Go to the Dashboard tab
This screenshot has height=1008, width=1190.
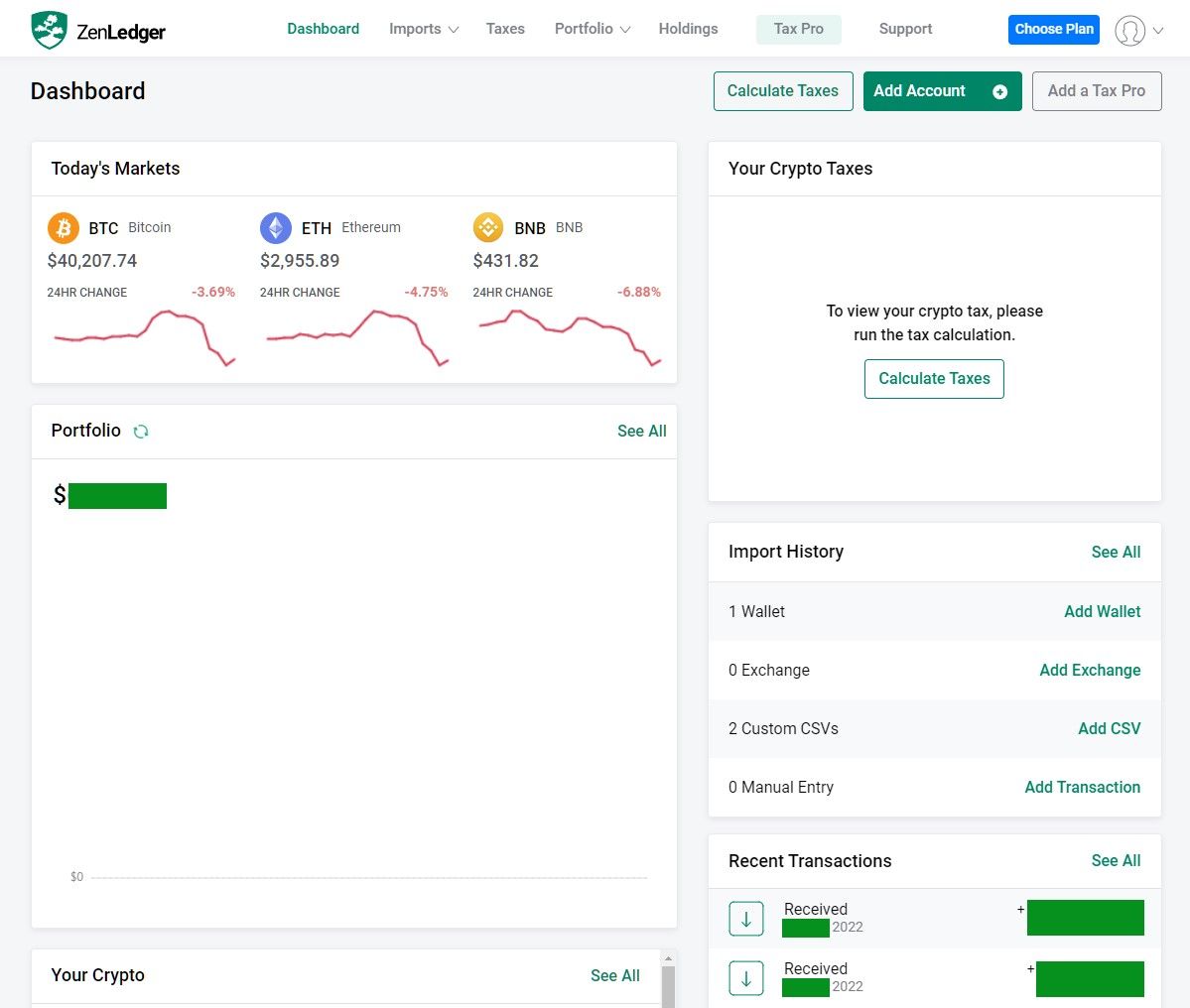click(x=324, y=29)
